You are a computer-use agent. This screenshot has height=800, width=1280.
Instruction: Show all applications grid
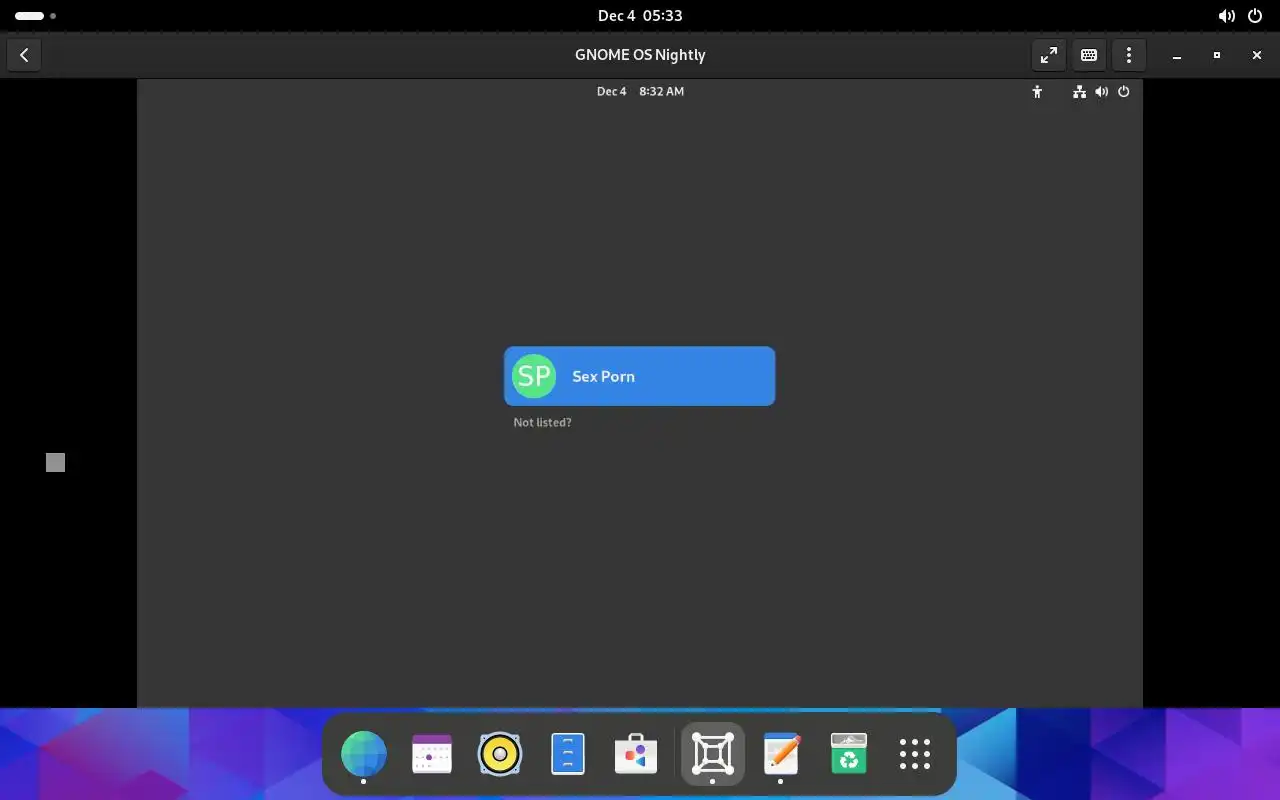tap(915, 754)
